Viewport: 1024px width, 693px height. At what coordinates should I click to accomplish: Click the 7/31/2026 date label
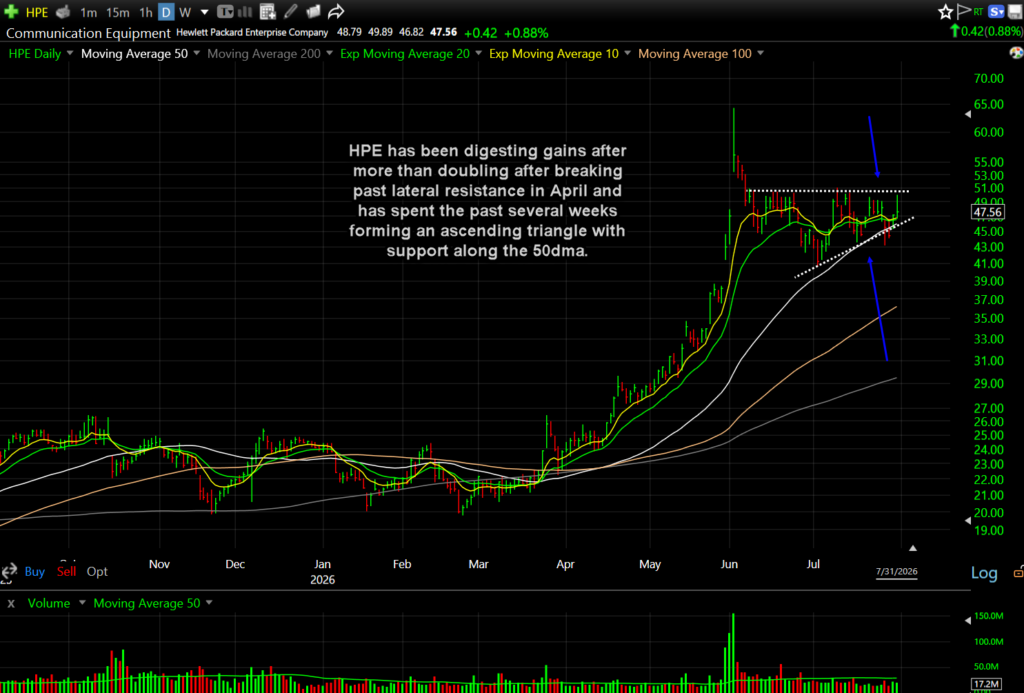pos(897,572)
